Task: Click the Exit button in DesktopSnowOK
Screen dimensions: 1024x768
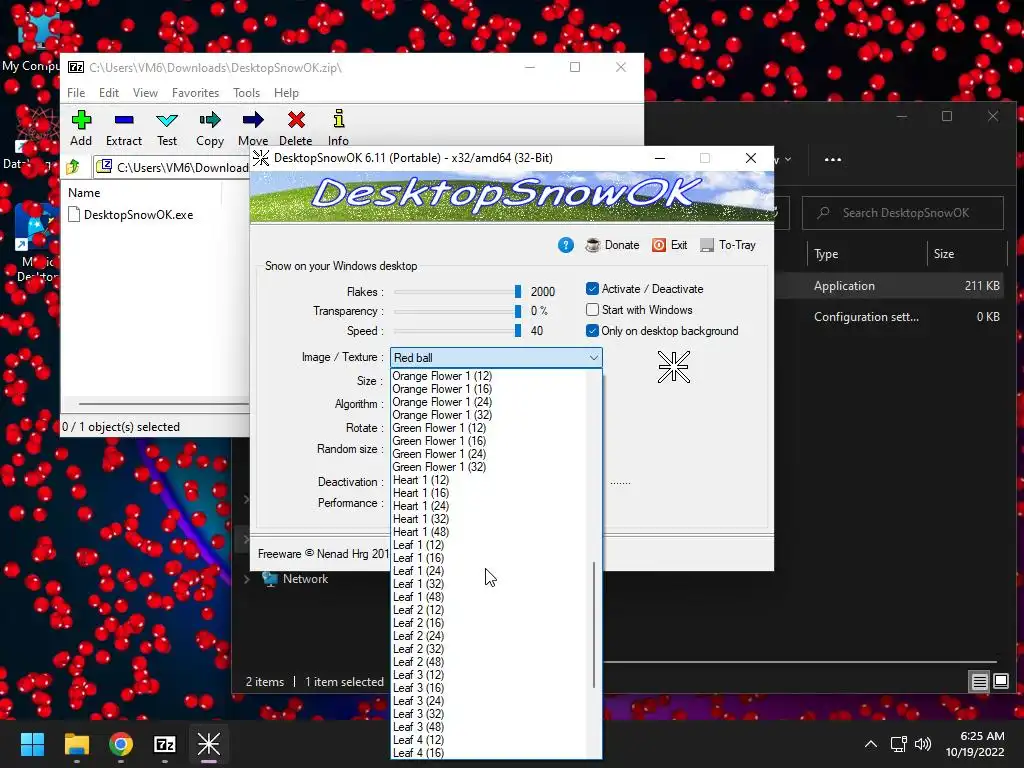Action: pos(669,245)
